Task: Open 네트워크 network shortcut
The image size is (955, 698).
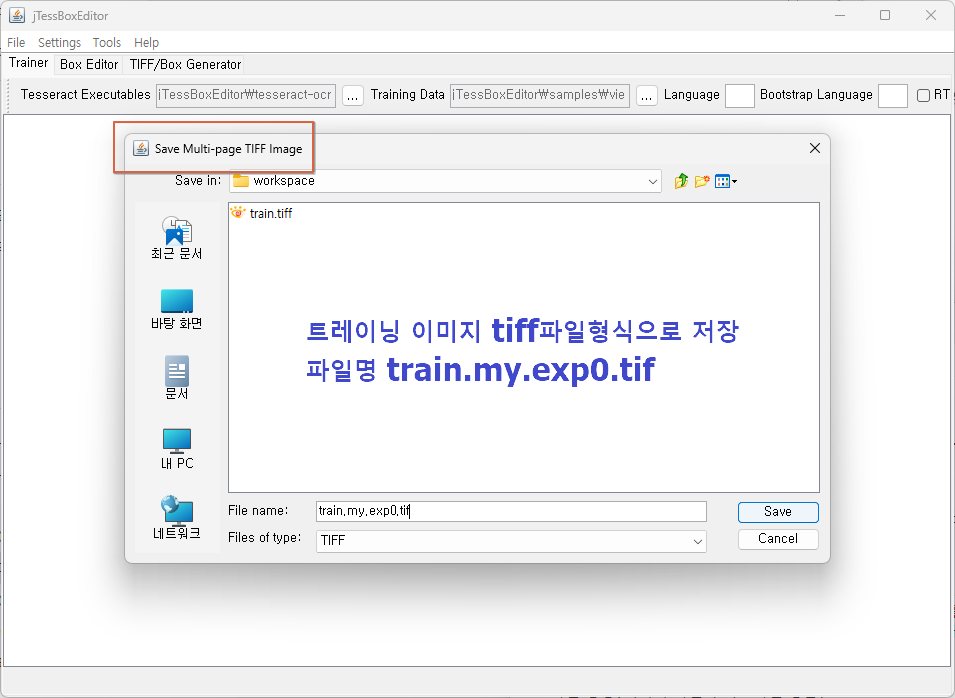Action: point(177,518)
